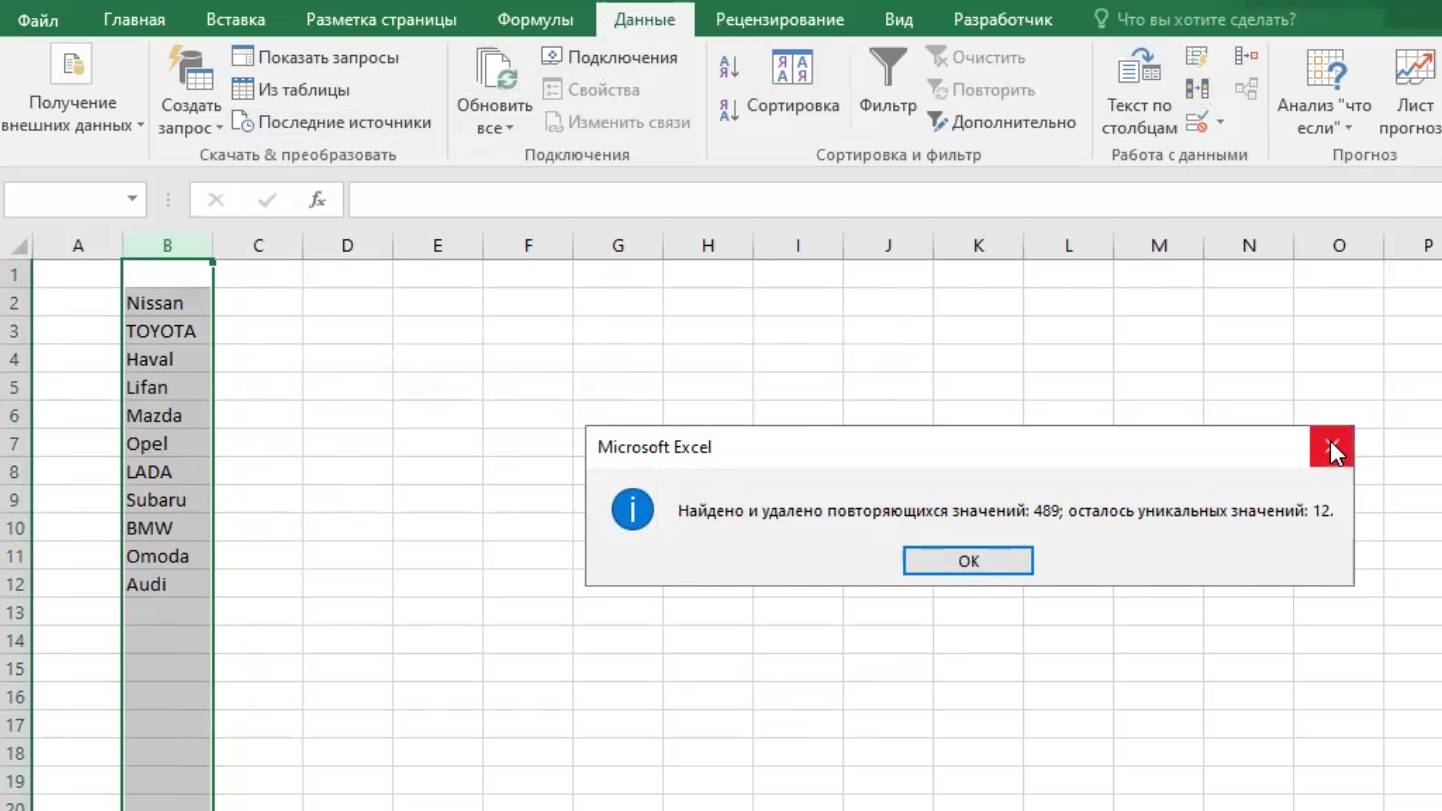Launch Текст по столбцам wizard

point(1139,92)
